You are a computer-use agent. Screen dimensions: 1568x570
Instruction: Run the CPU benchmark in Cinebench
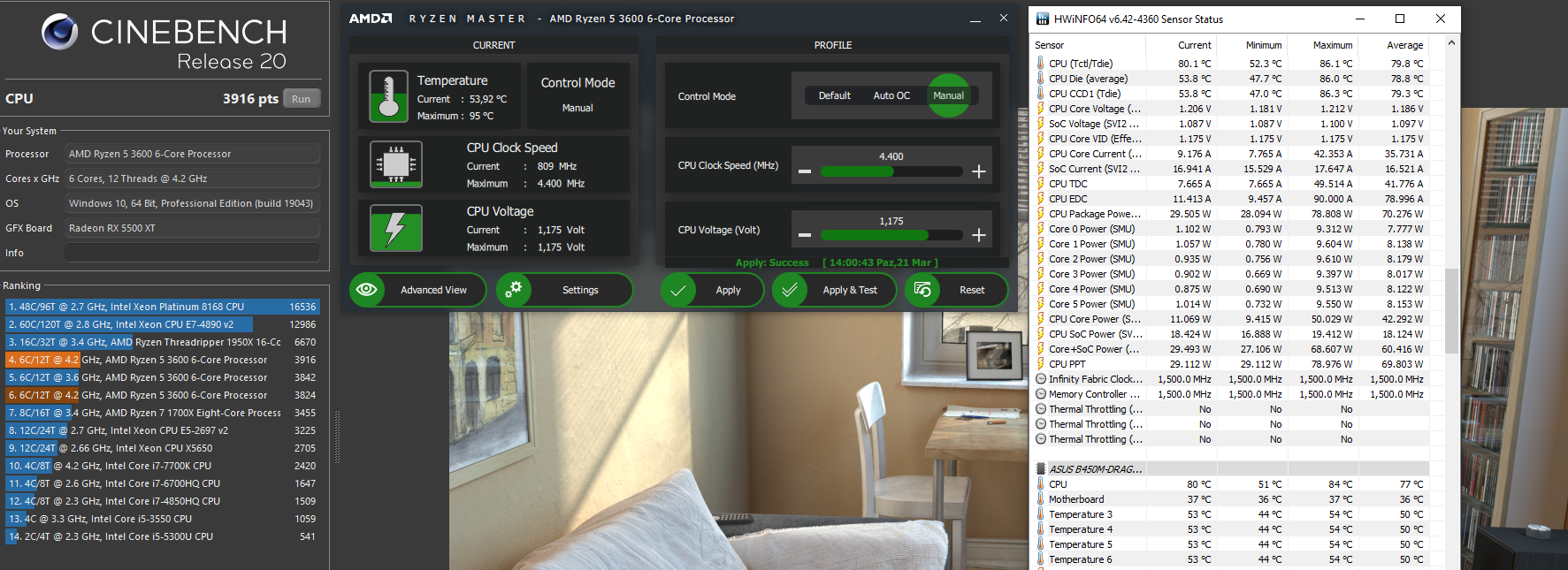302,99
